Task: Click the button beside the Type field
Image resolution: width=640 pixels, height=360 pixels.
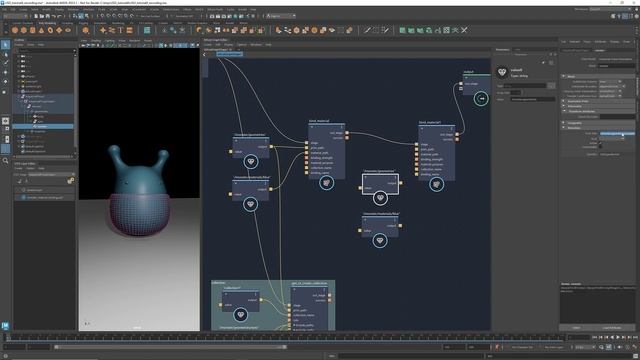Action: [x=551, y=86]
